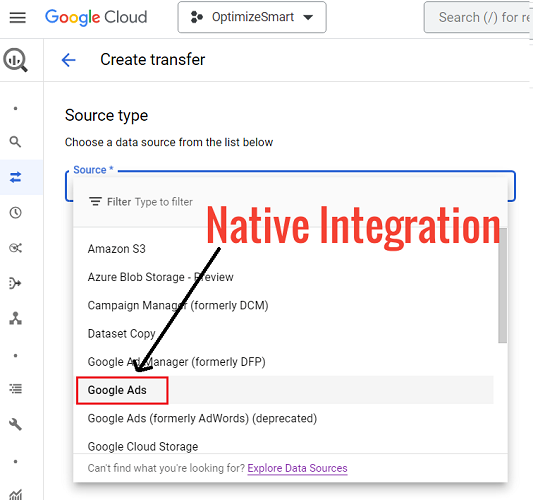
Task: Click the BigQuery logo icon in sidebar
Action: click(x=15, y=60)
